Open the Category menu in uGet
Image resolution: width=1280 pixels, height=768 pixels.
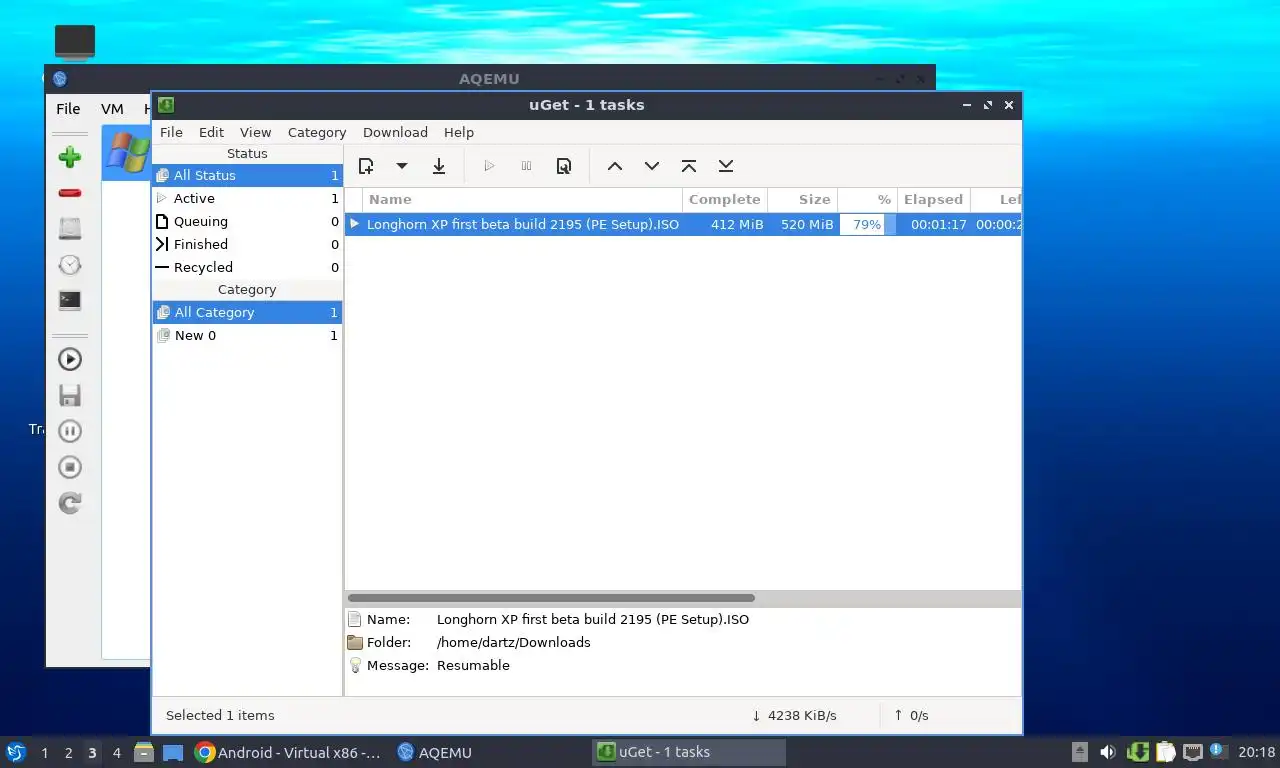click(x=317, y=132)
